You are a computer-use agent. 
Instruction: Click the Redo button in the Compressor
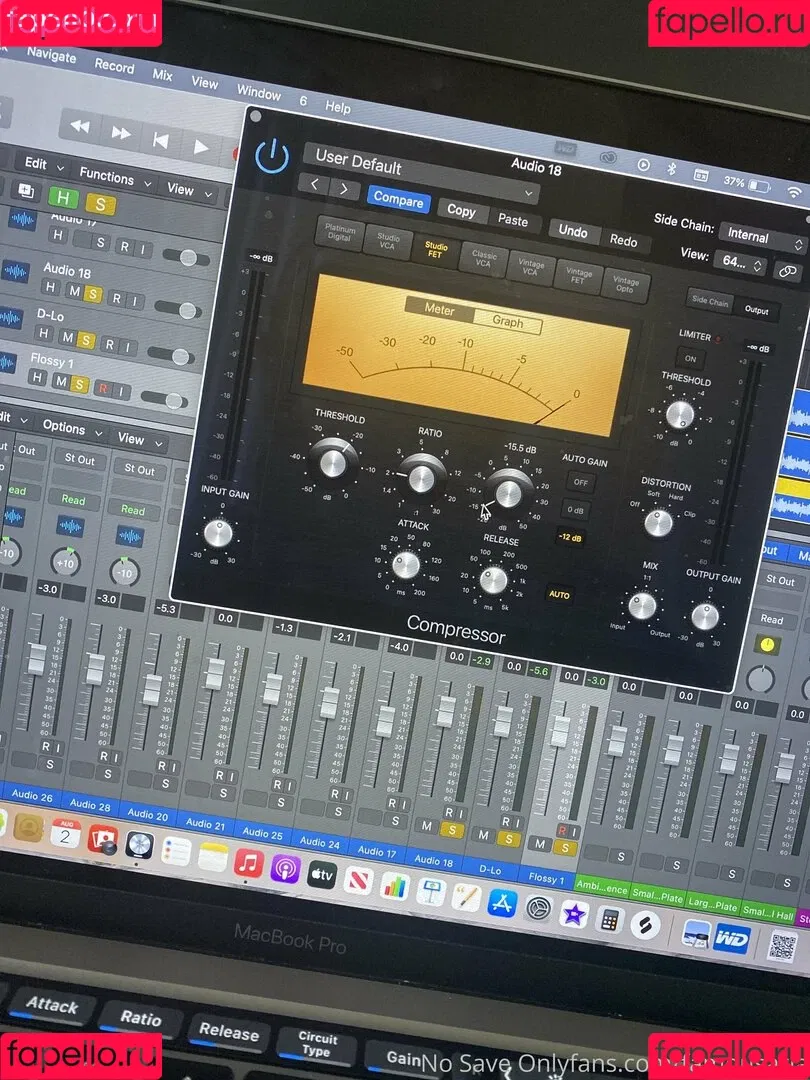pos(623,240)
